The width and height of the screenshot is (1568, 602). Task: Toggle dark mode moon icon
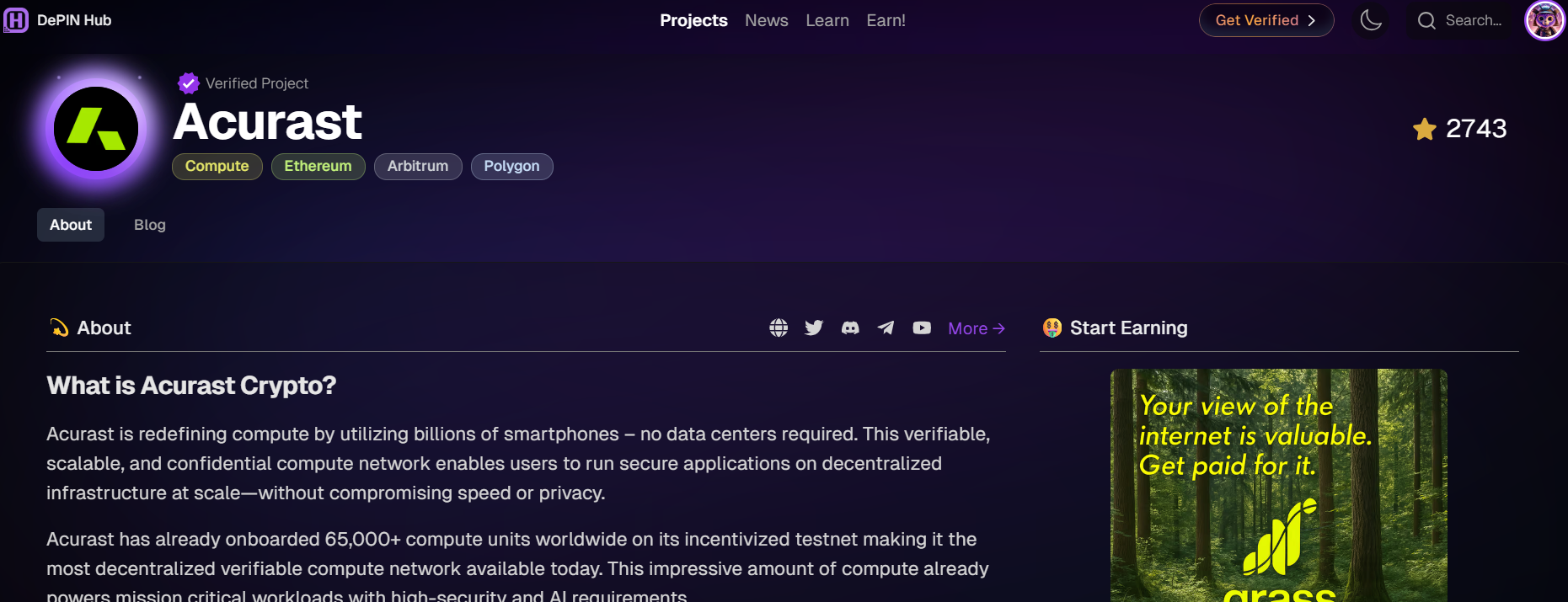(x=1371, y=20)
